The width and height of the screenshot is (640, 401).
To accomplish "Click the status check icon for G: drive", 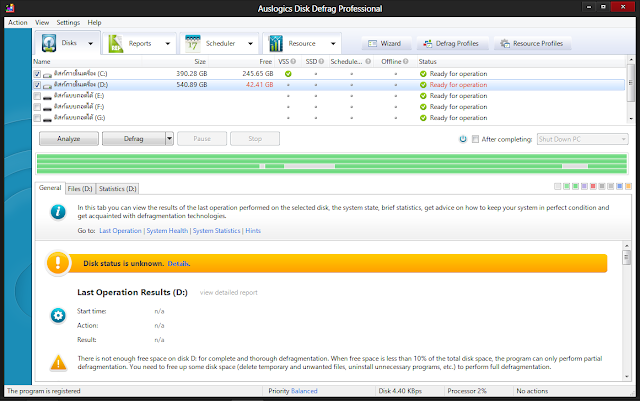I will click(x=423, y=118).
